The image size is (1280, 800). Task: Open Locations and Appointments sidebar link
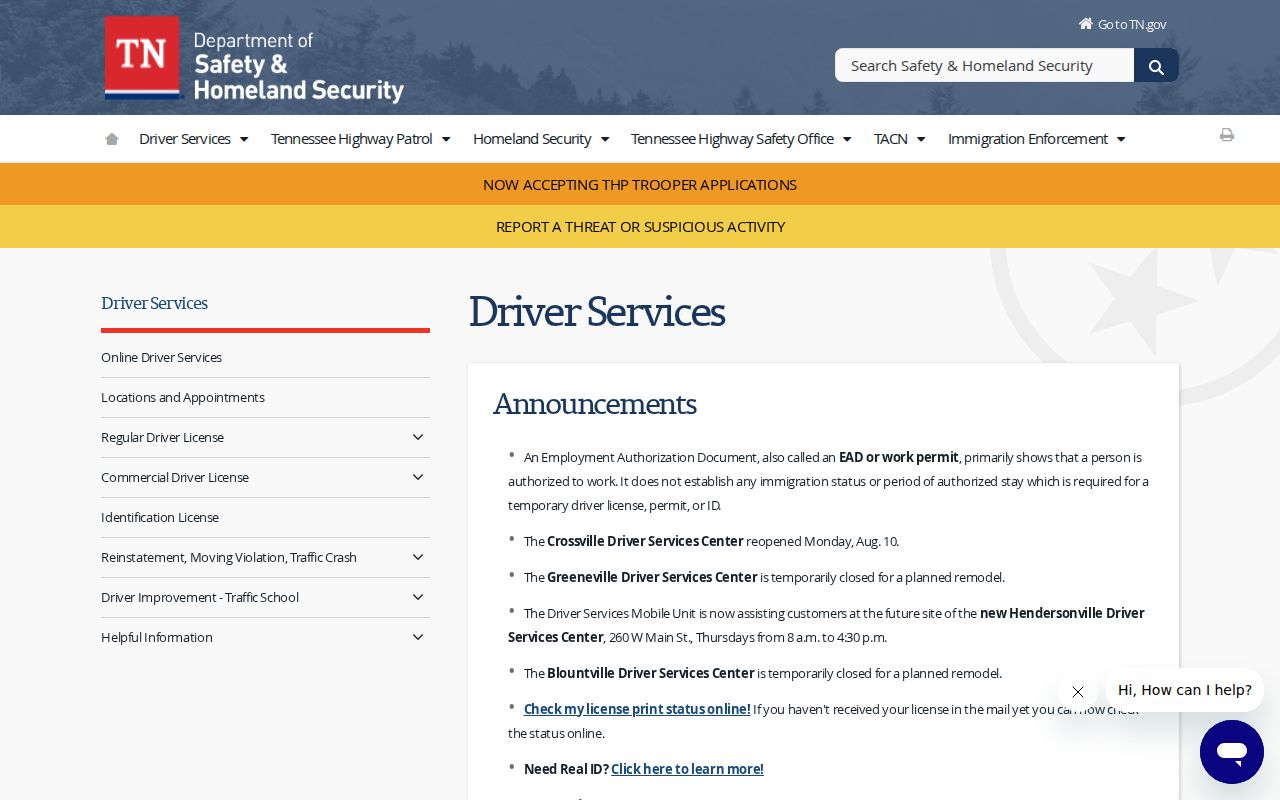[x=183, y=397]
